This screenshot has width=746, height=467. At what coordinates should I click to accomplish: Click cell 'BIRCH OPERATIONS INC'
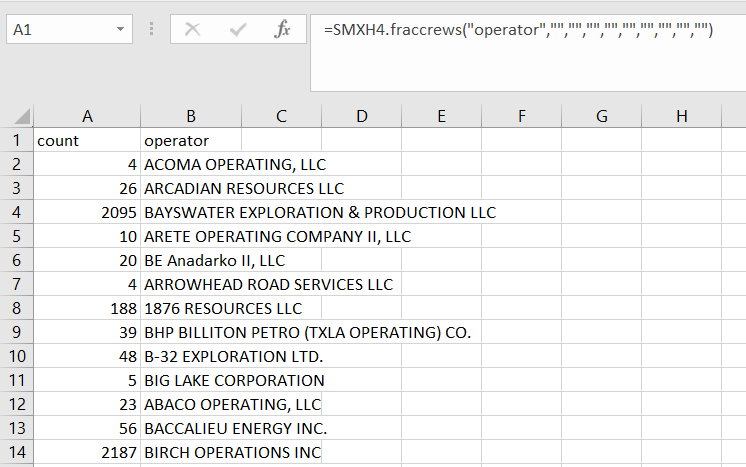(233, 452)
